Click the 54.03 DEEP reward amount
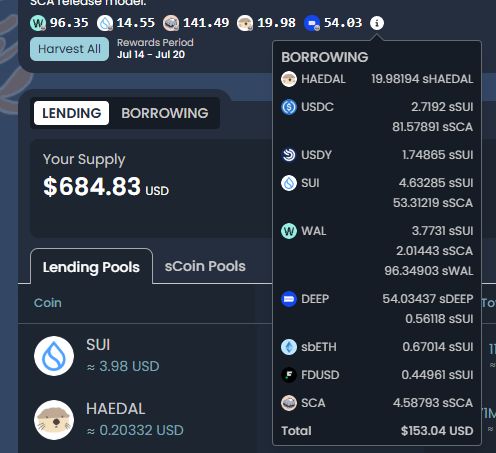This screenshot has width=496, height=453. coord(343,23)
